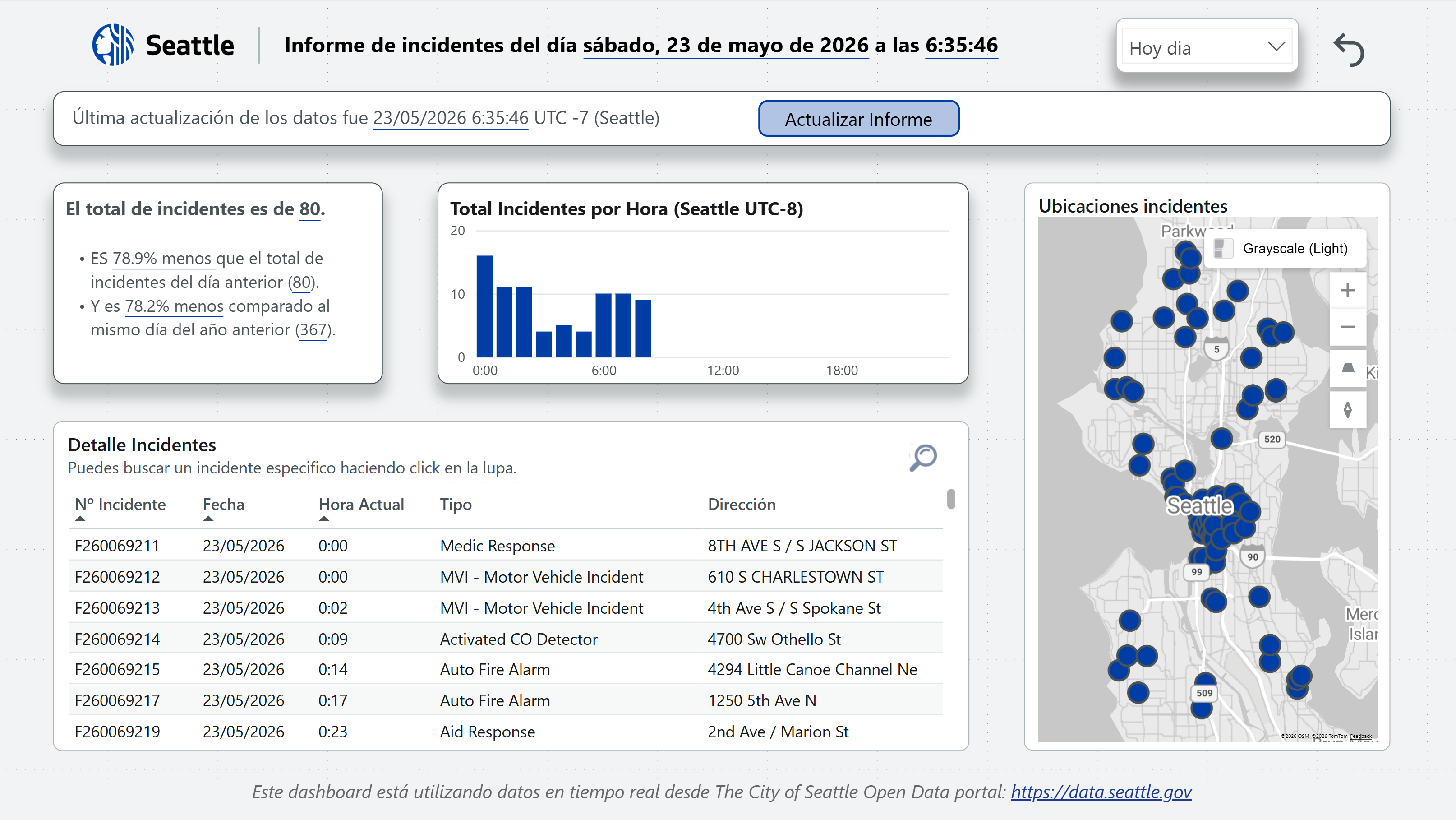Click the Dirección column header
The height and width of the screenshot is (820, 1456).
[742, 505]
